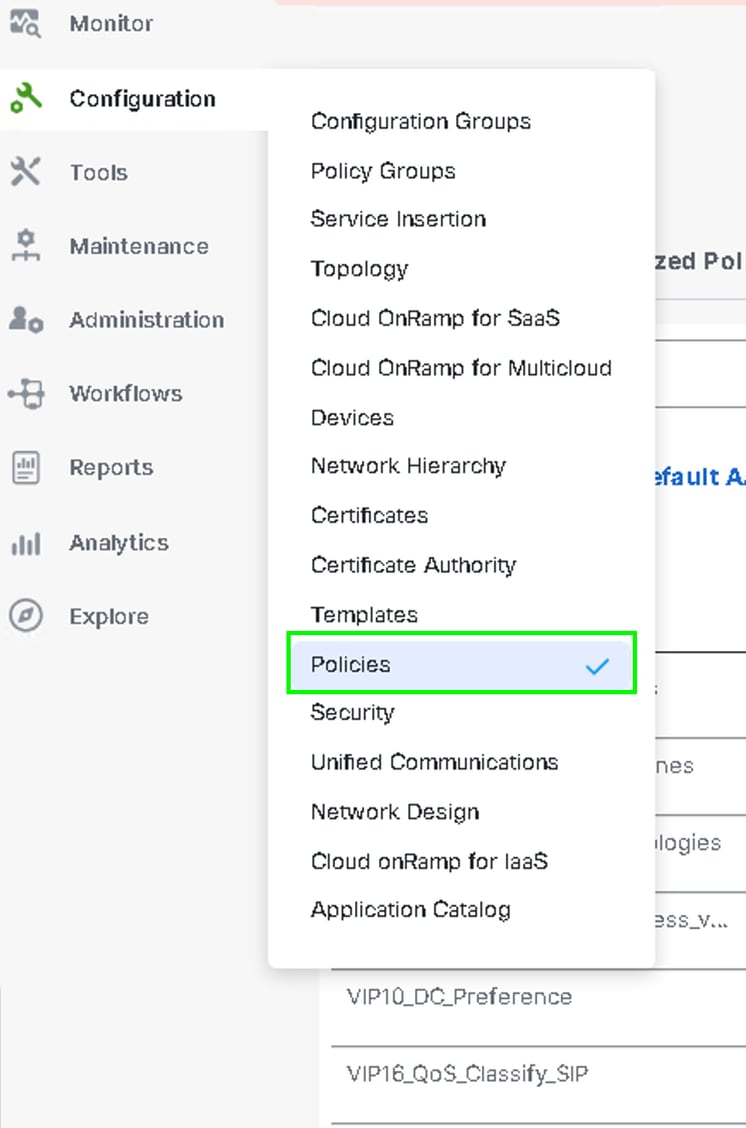Select Templates in the submenu

364,615
